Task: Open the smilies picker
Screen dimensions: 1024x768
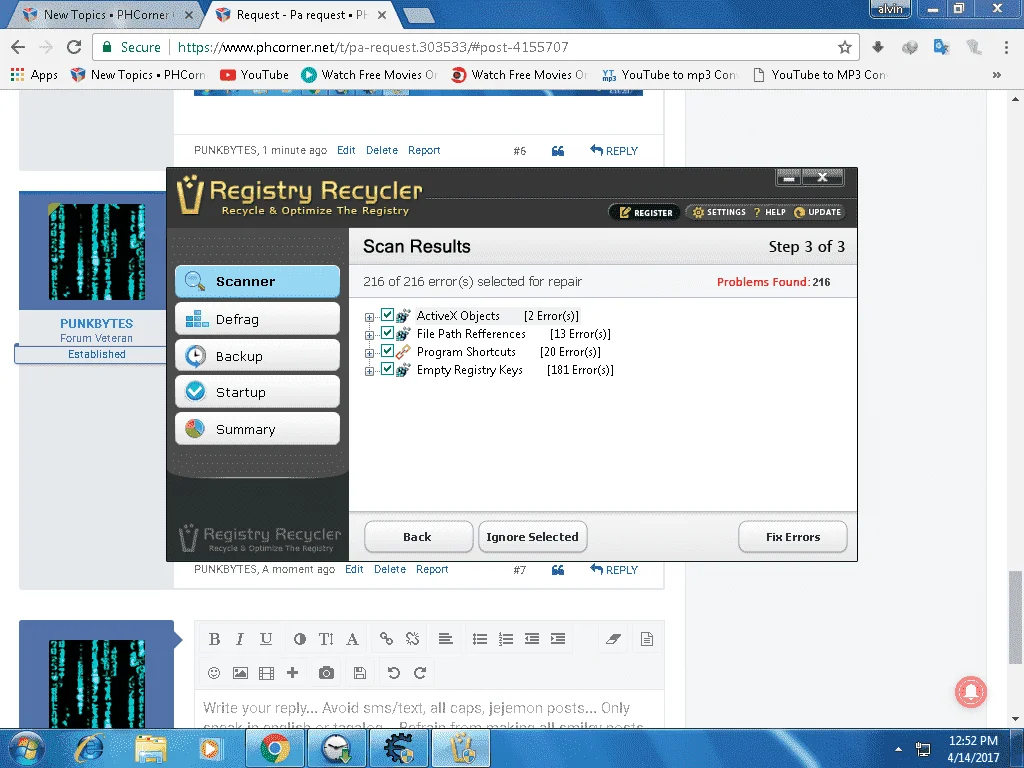Action: [214, 673]
